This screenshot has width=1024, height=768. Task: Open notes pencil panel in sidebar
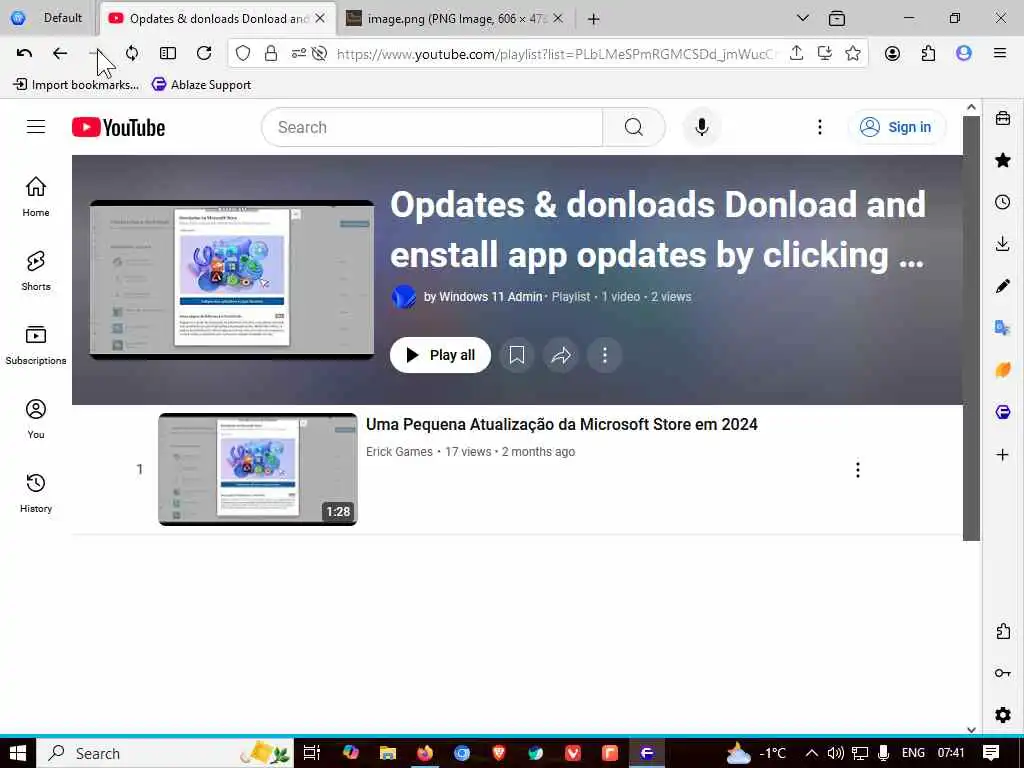(x=1002, y=286)
